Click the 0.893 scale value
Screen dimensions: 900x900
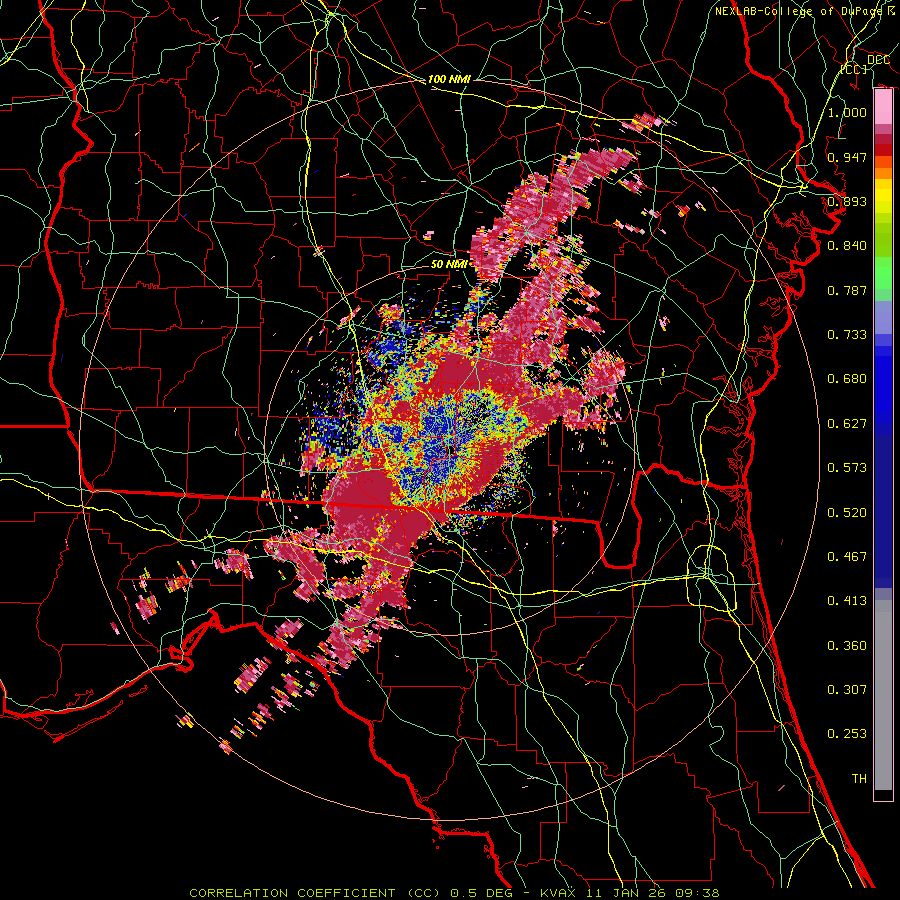847,201
